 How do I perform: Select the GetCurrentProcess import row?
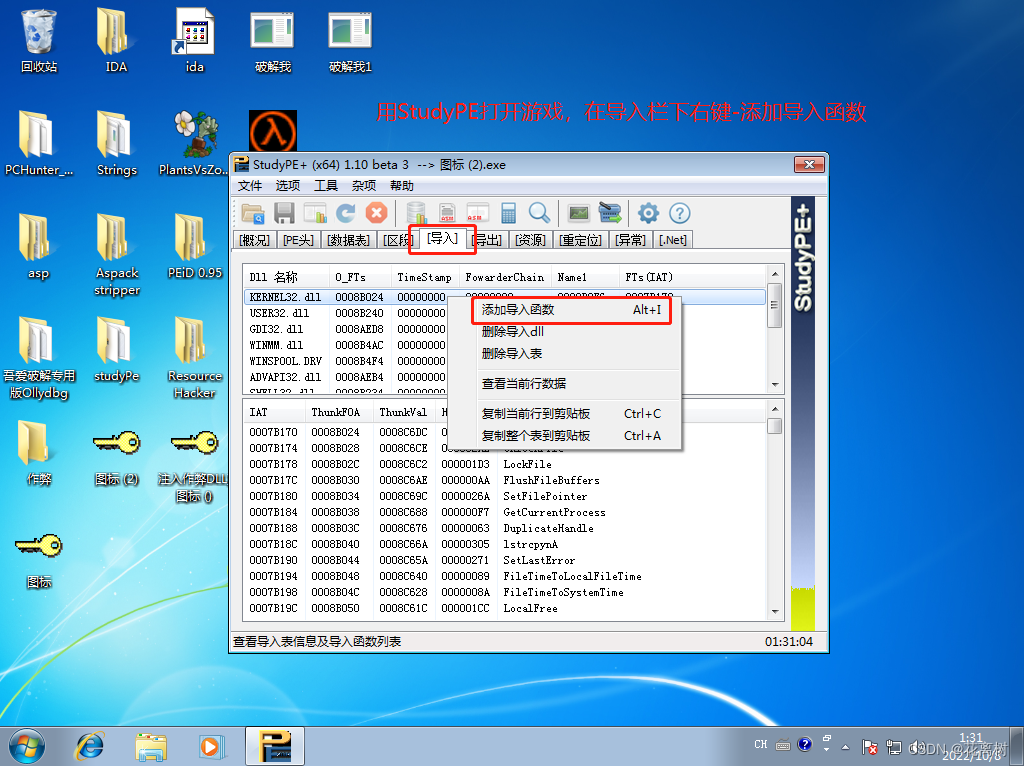[x=505, y=512]
